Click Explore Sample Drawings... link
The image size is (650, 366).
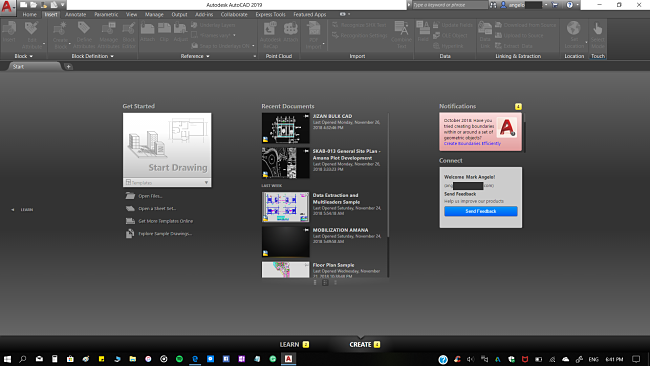coord(165,233)
